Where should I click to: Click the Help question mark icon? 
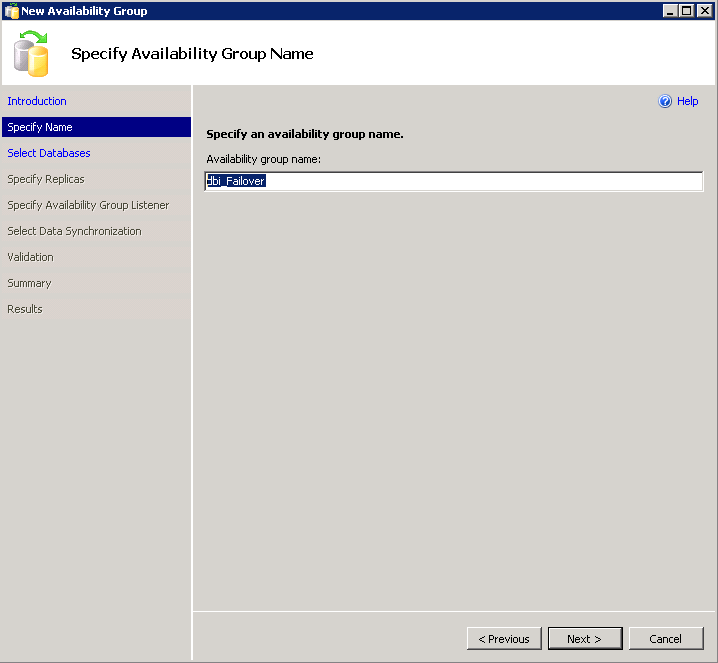pos(665,101)
